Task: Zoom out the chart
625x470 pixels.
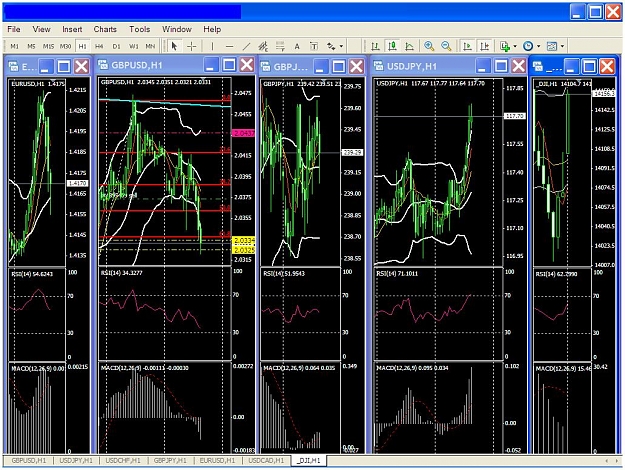Action: [x=446, y=46]
